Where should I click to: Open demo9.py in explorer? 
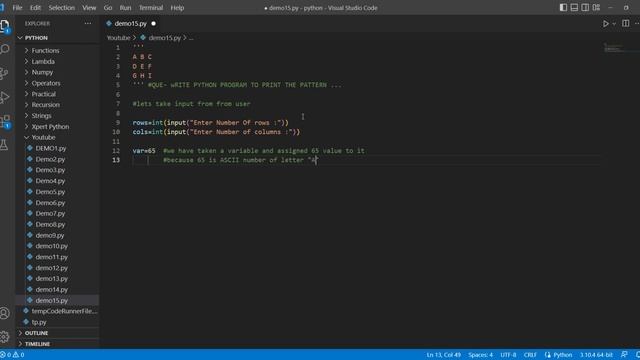click(x=50, y=236)
